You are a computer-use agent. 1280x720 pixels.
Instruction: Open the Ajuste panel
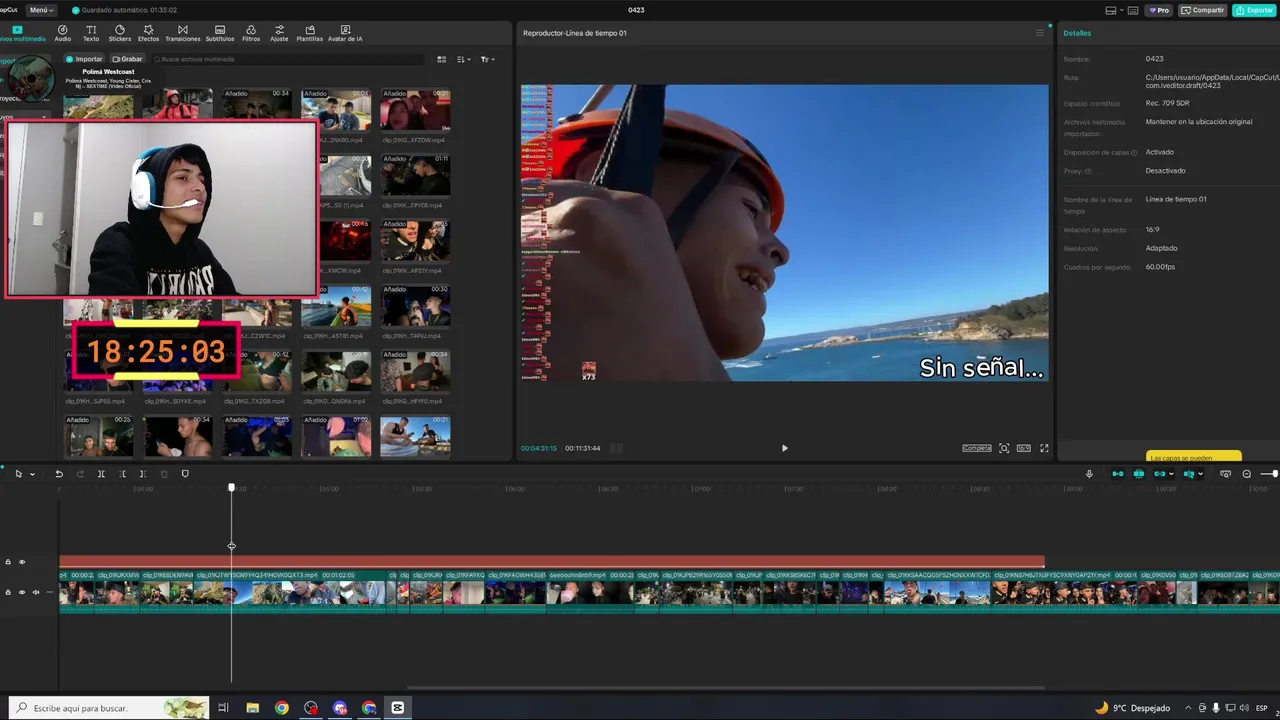[x=279, y=33]
